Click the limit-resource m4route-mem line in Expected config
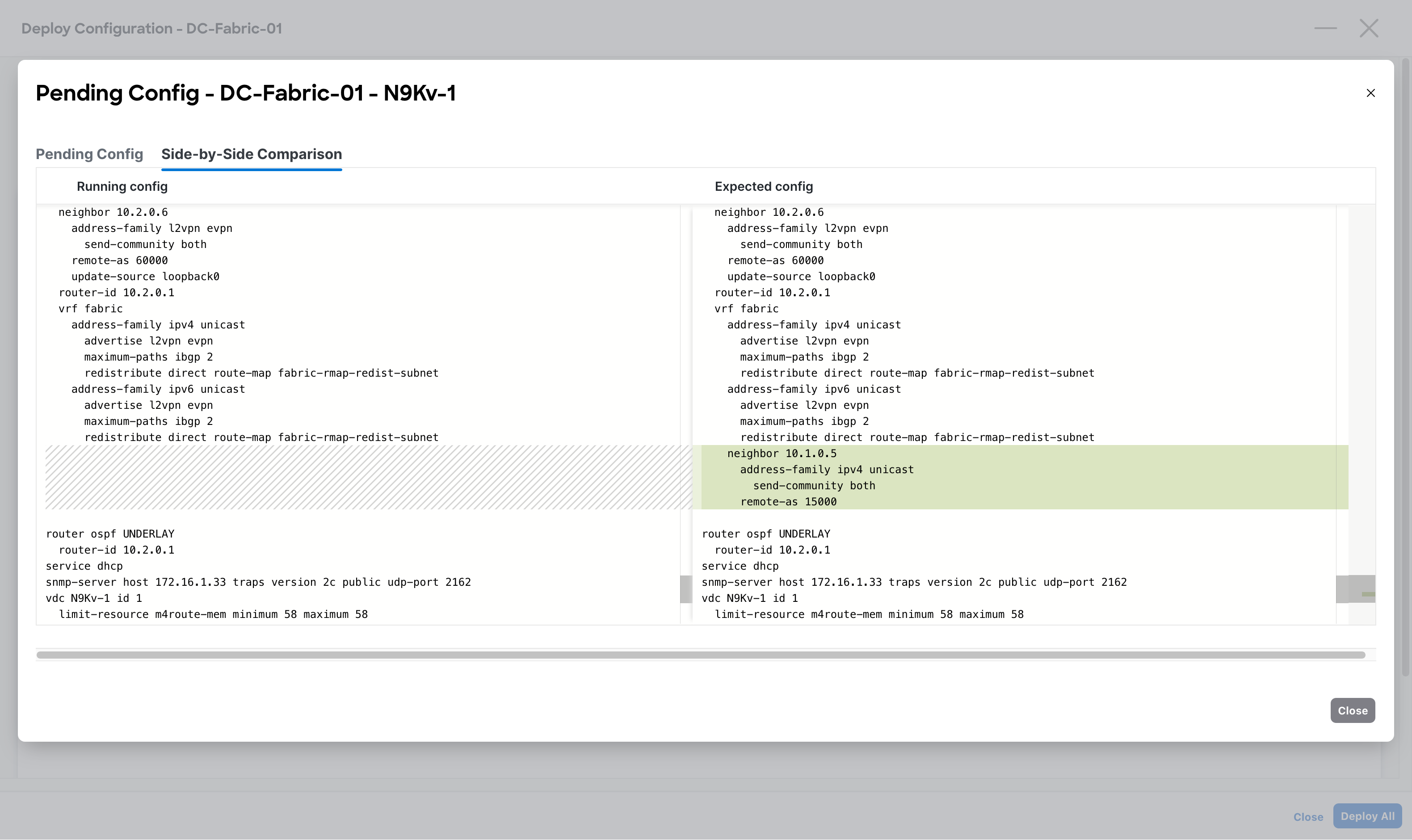Viewport: 1412px width, 840px height. pyautogui.click(x=869, y=614)
